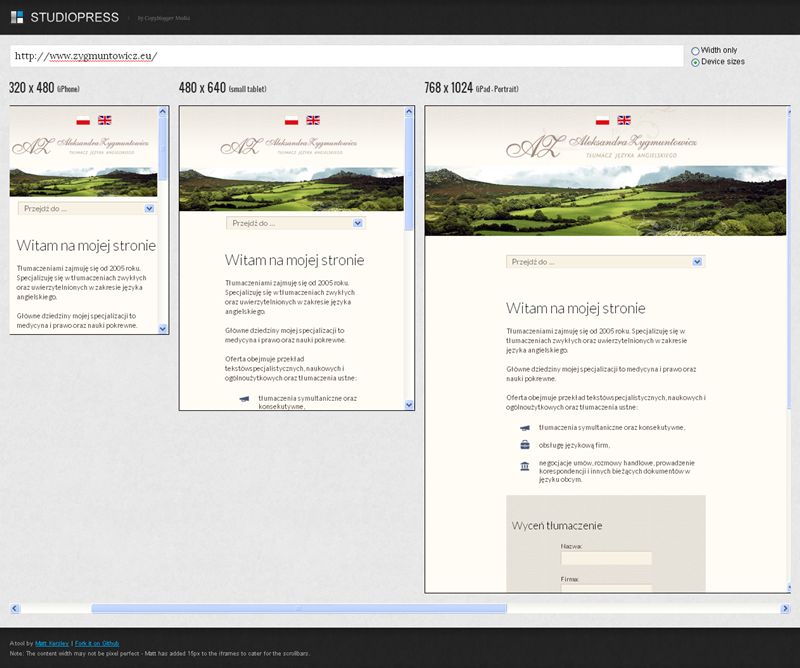
Task: Click Polish flag in small tablet preview
Action: tap(291, 120)
